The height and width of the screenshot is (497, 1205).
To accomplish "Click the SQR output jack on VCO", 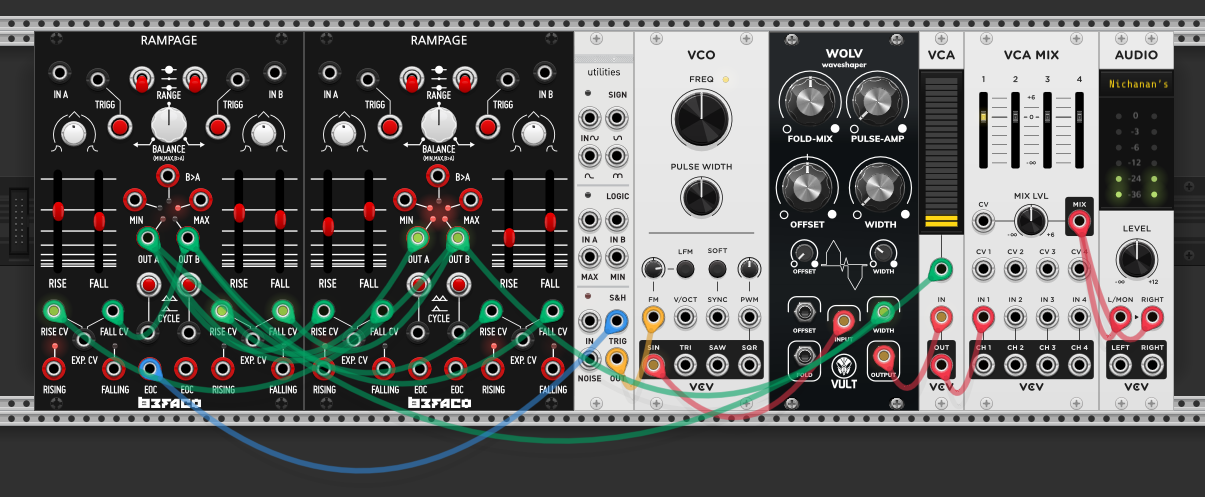I will (x=748, y=365).
